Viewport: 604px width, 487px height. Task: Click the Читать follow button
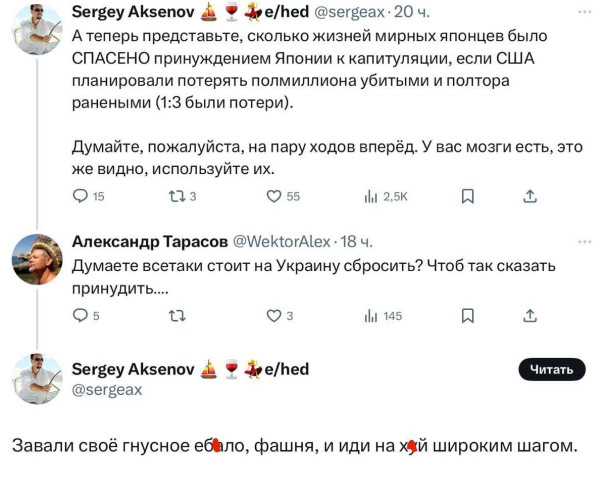coord(550,370)
